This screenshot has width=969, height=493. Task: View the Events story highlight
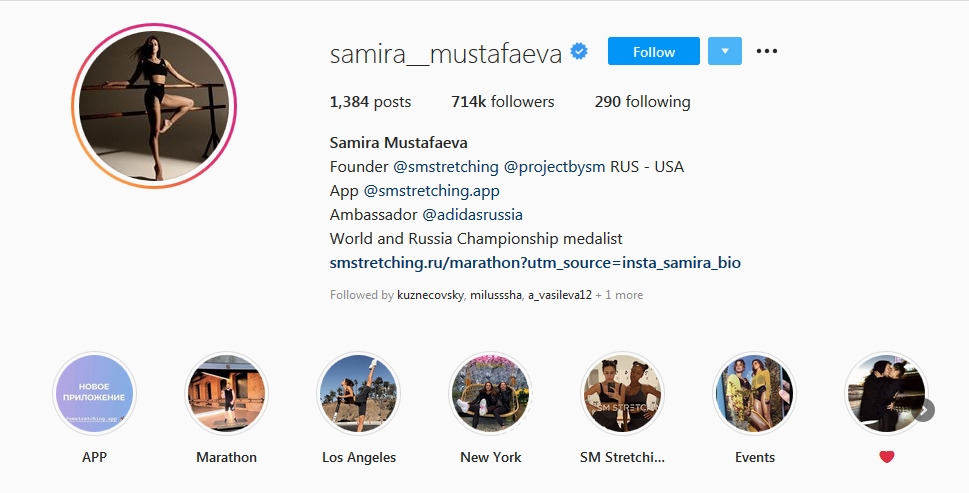[x=755, y=394]
